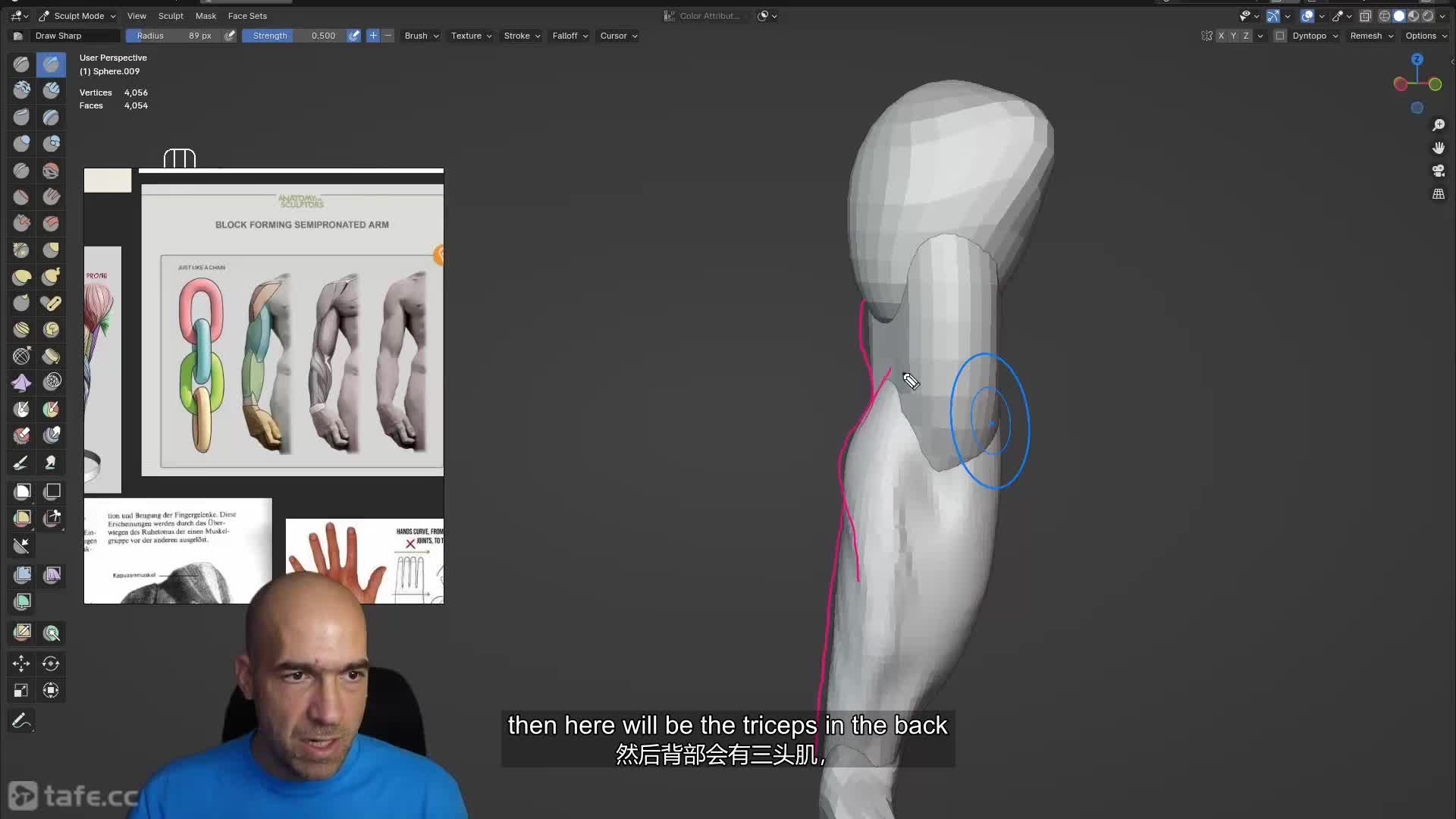Select the Mesh Filter tool

point(21,575)
